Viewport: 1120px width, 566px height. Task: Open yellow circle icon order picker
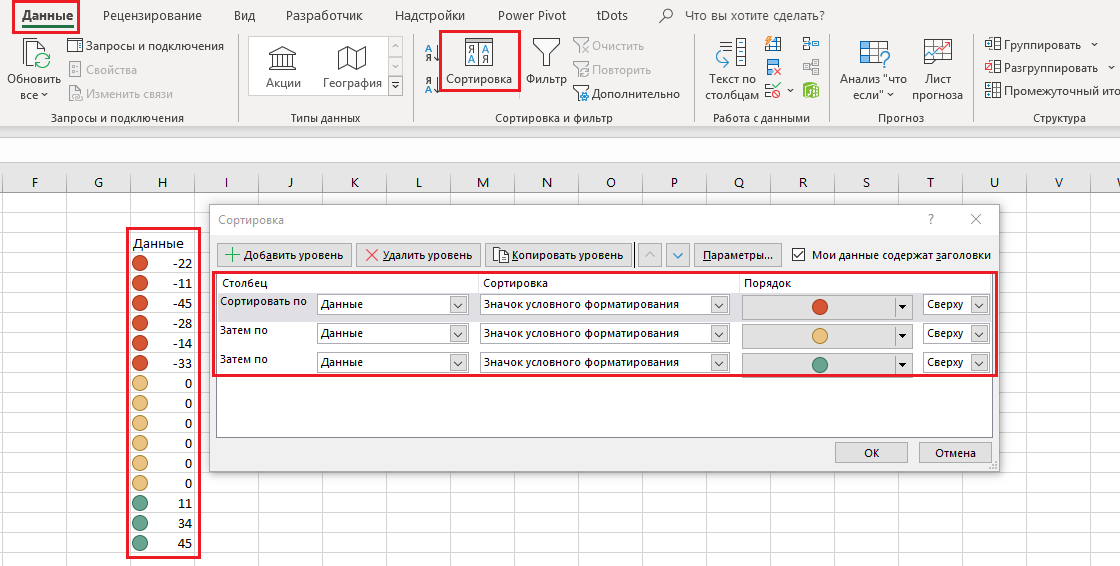[827, 336]
